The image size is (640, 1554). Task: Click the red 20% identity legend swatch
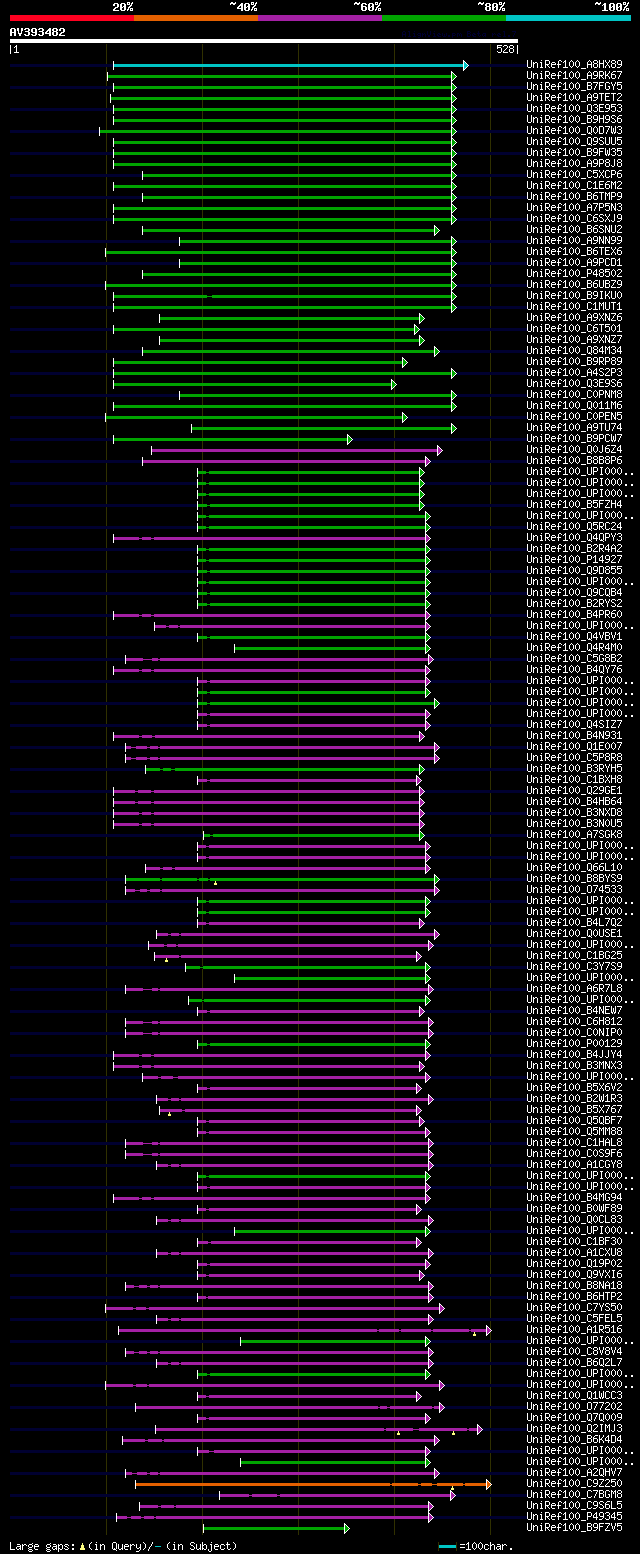click(x=72, y=17)
